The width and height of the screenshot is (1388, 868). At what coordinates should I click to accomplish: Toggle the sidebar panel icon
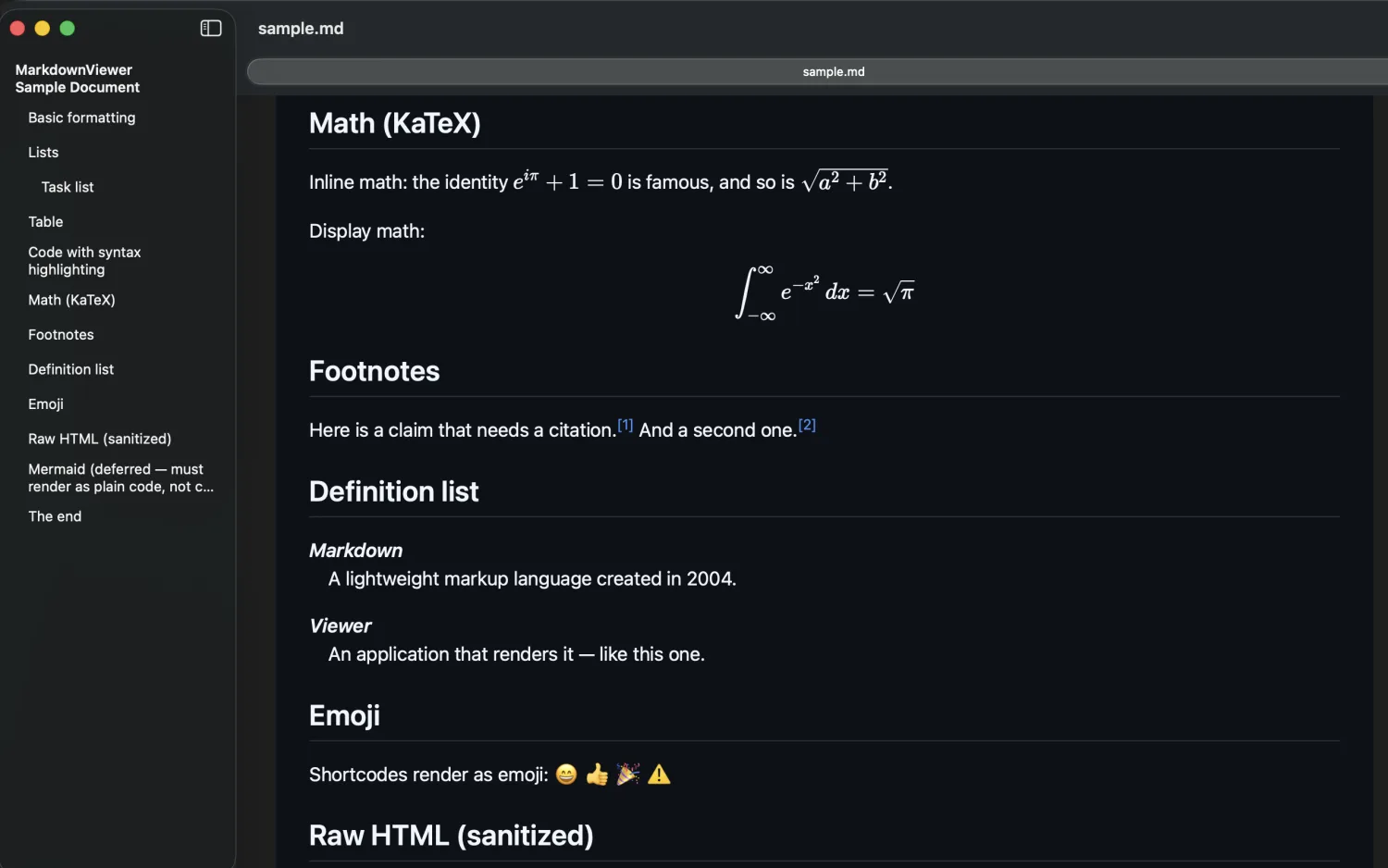pyautogui.click(x=211, y=29)
